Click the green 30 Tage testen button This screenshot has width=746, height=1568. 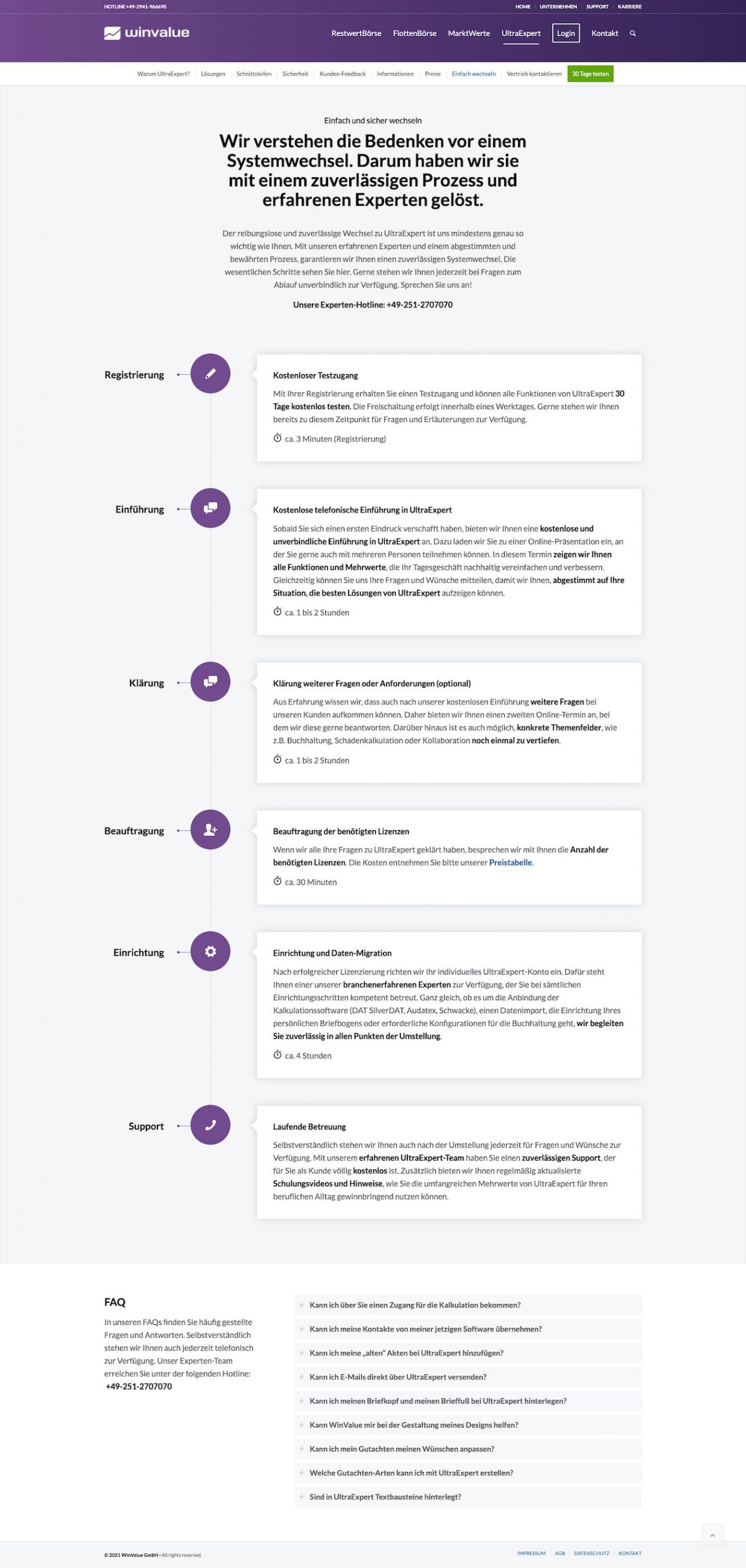pyautogui.click(x=590, y=74)
